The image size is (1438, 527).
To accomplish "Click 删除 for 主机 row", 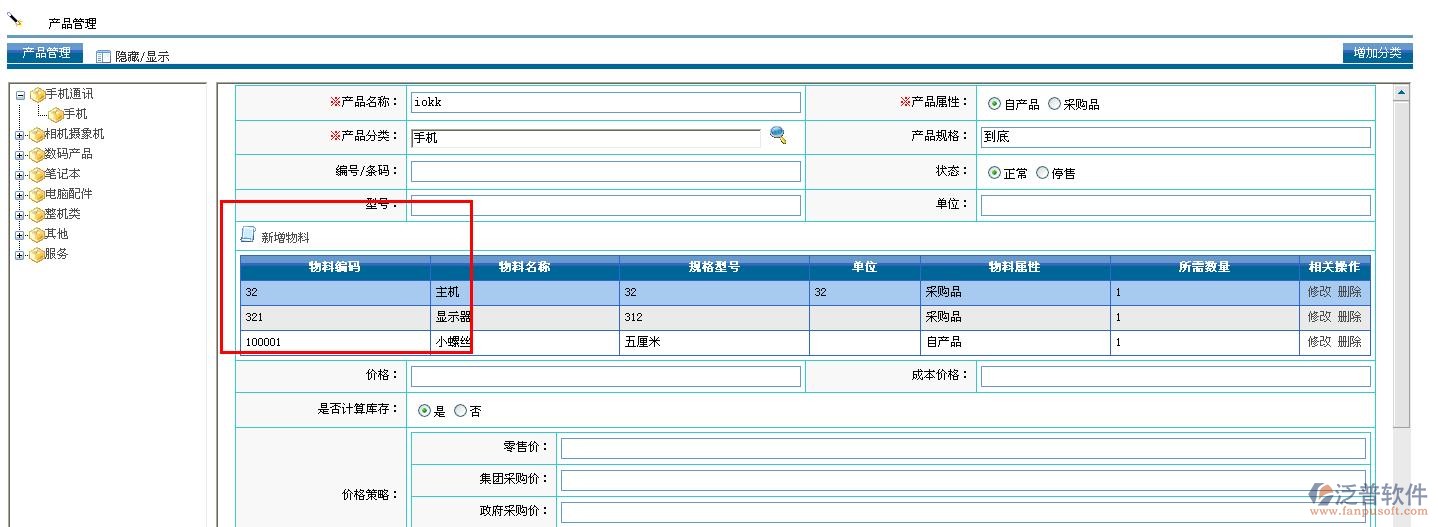I will pyautogui.click(x=1349, y=292).
